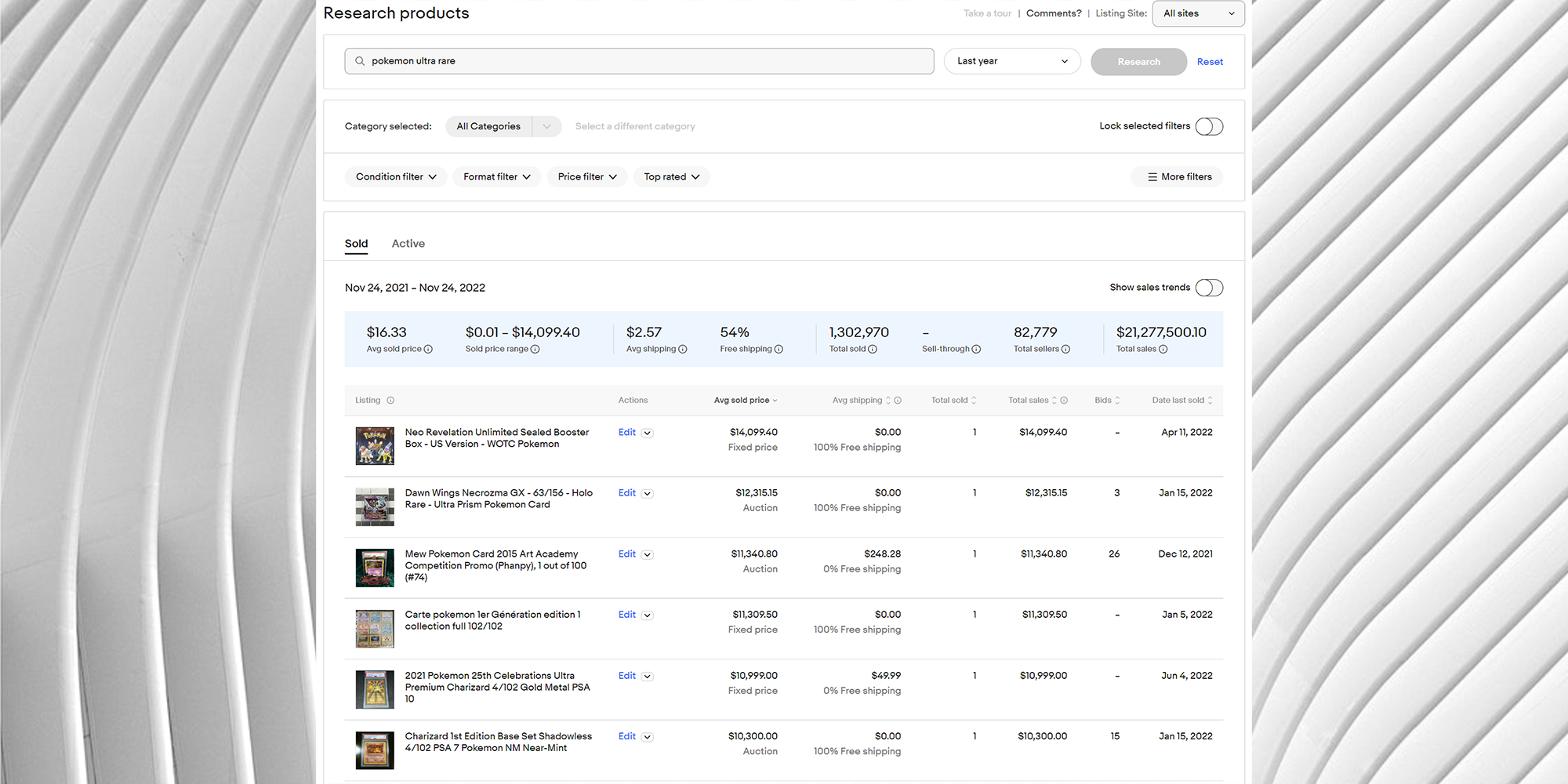
Task: Open Charizard 1st Edition Shadowless thumbnail
Action: pos(375,750)
